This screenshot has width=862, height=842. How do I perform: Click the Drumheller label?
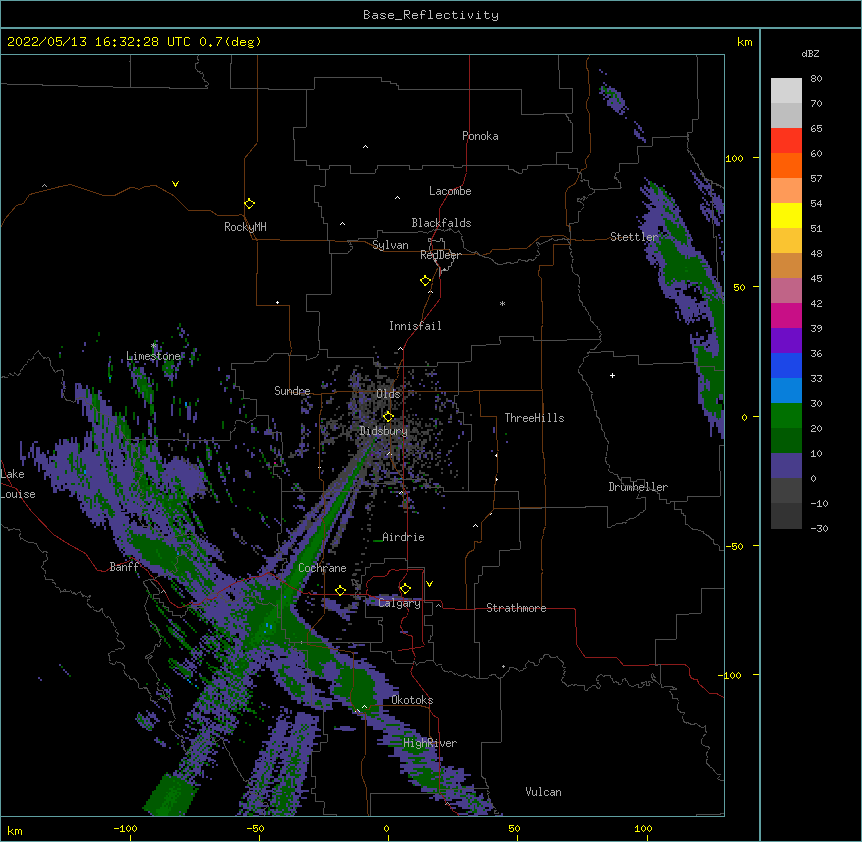click(638, 487)
